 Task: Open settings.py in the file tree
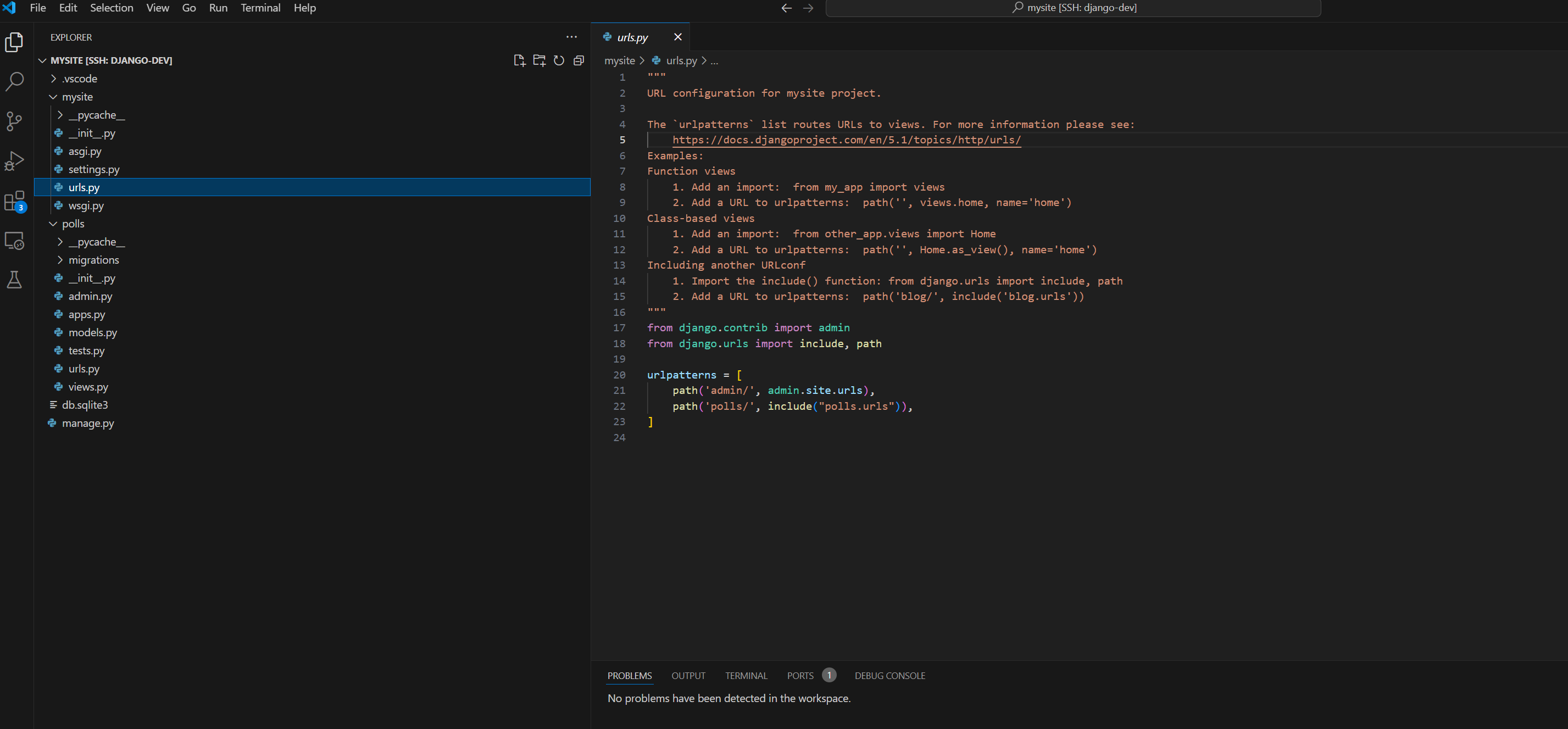click(x=312, y=169)
